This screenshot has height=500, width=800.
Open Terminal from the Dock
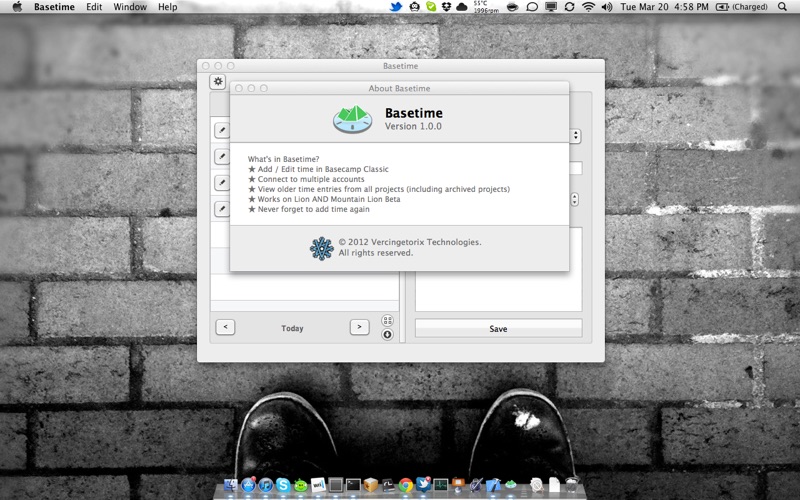click(x=353, y=485)
